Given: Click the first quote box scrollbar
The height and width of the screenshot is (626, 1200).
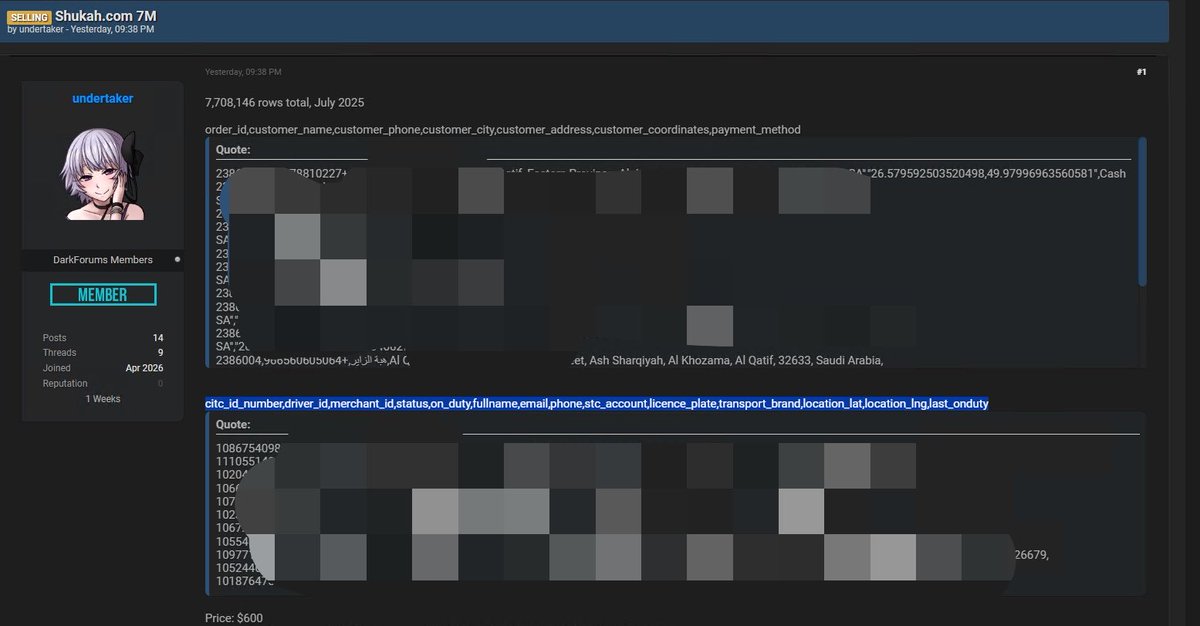Looking at the screenshot, I should [x=1142, y=211].
